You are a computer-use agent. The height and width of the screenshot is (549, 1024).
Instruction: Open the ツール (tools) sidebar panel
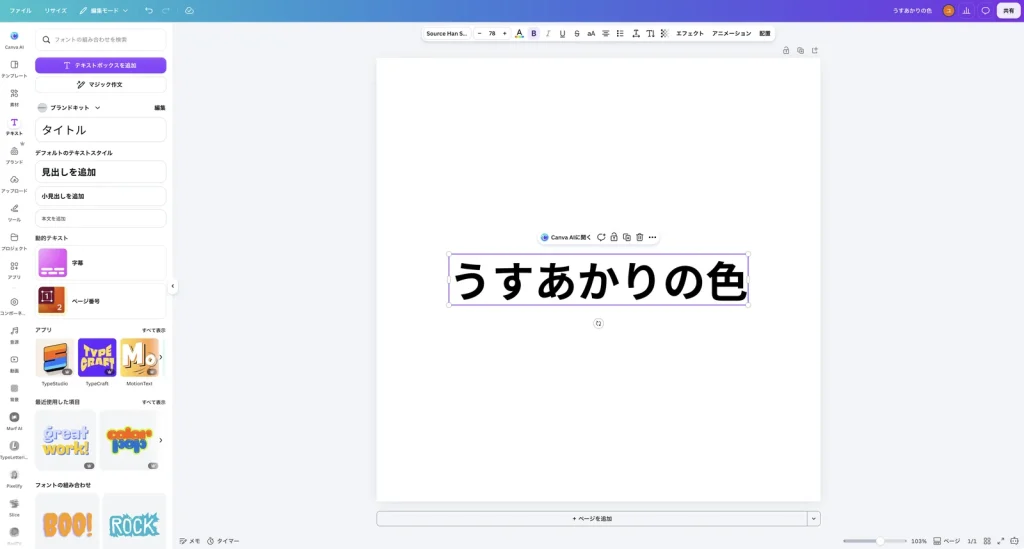click(14, 212)
